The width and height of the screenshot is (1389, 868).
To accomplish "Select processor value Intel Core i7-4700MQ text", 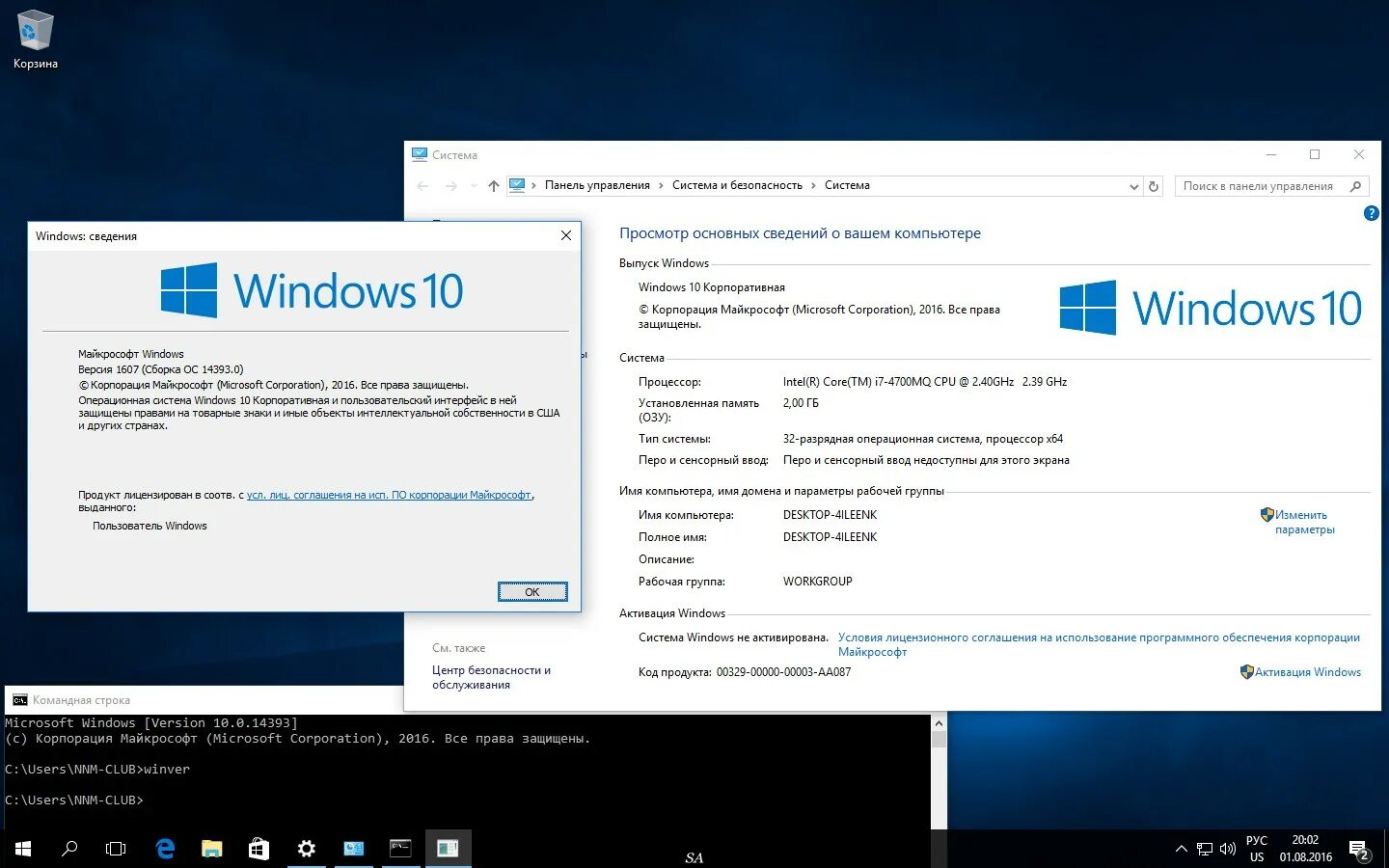I will pos(925,382).
